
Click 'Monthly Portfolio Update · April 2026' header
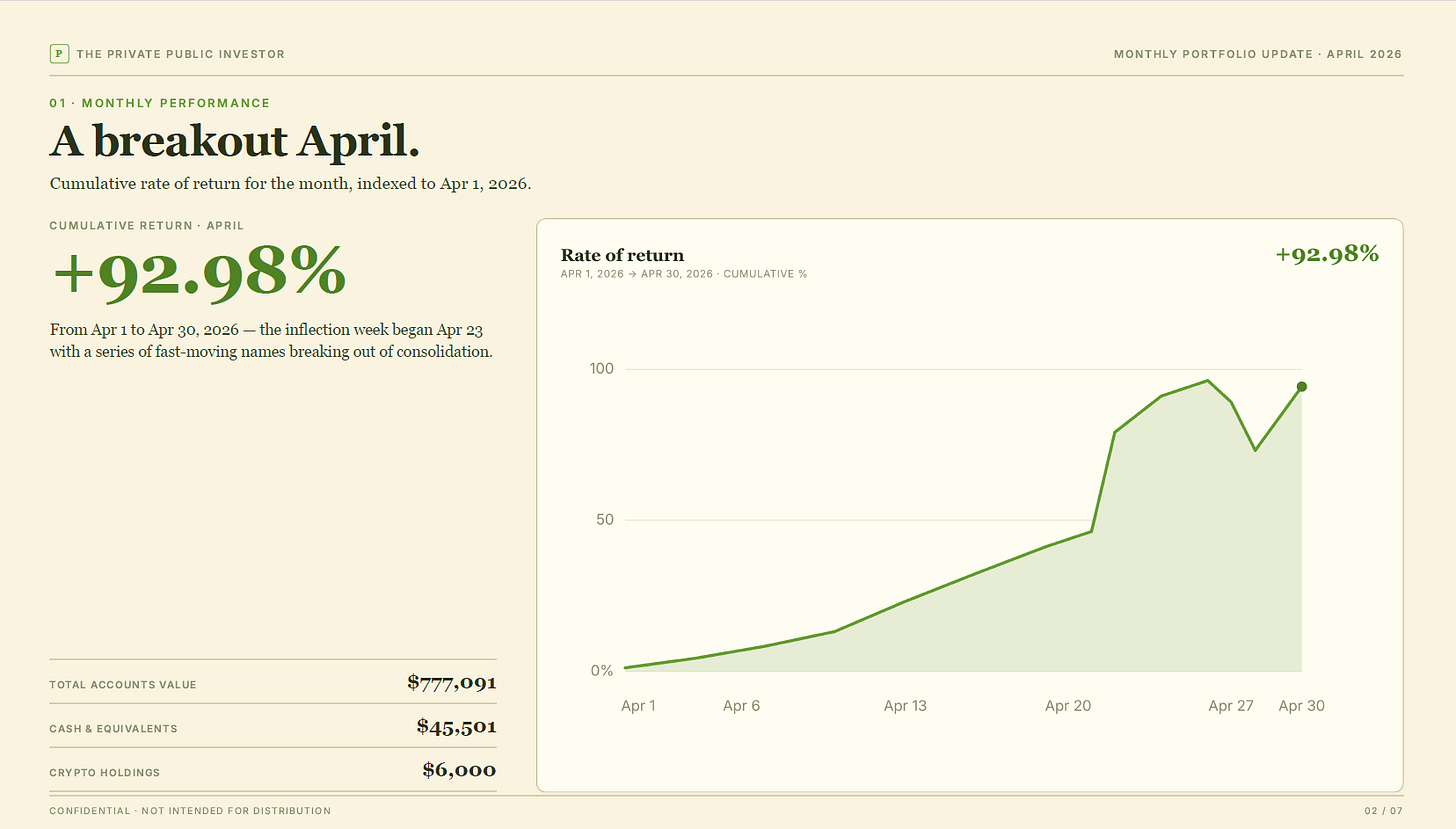pyautogui.click(x=1258, y=54)
